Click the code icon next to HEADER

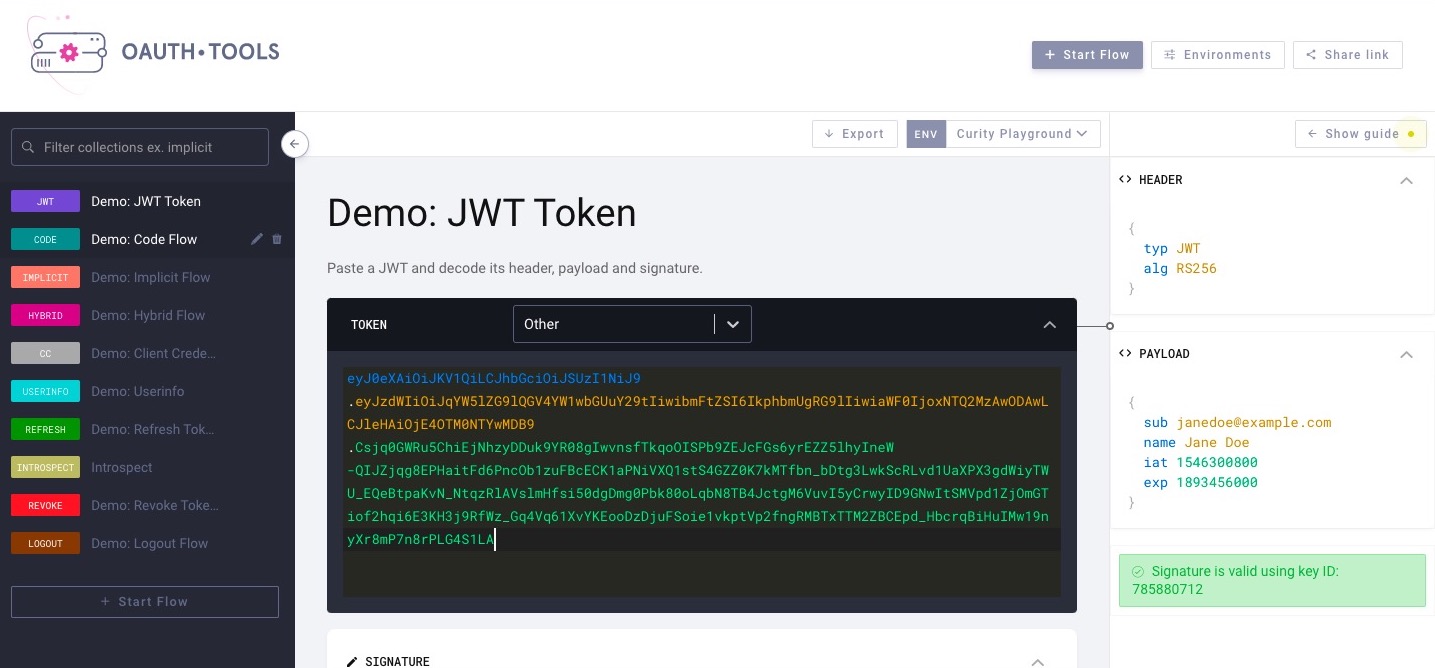coord(1125,179)
